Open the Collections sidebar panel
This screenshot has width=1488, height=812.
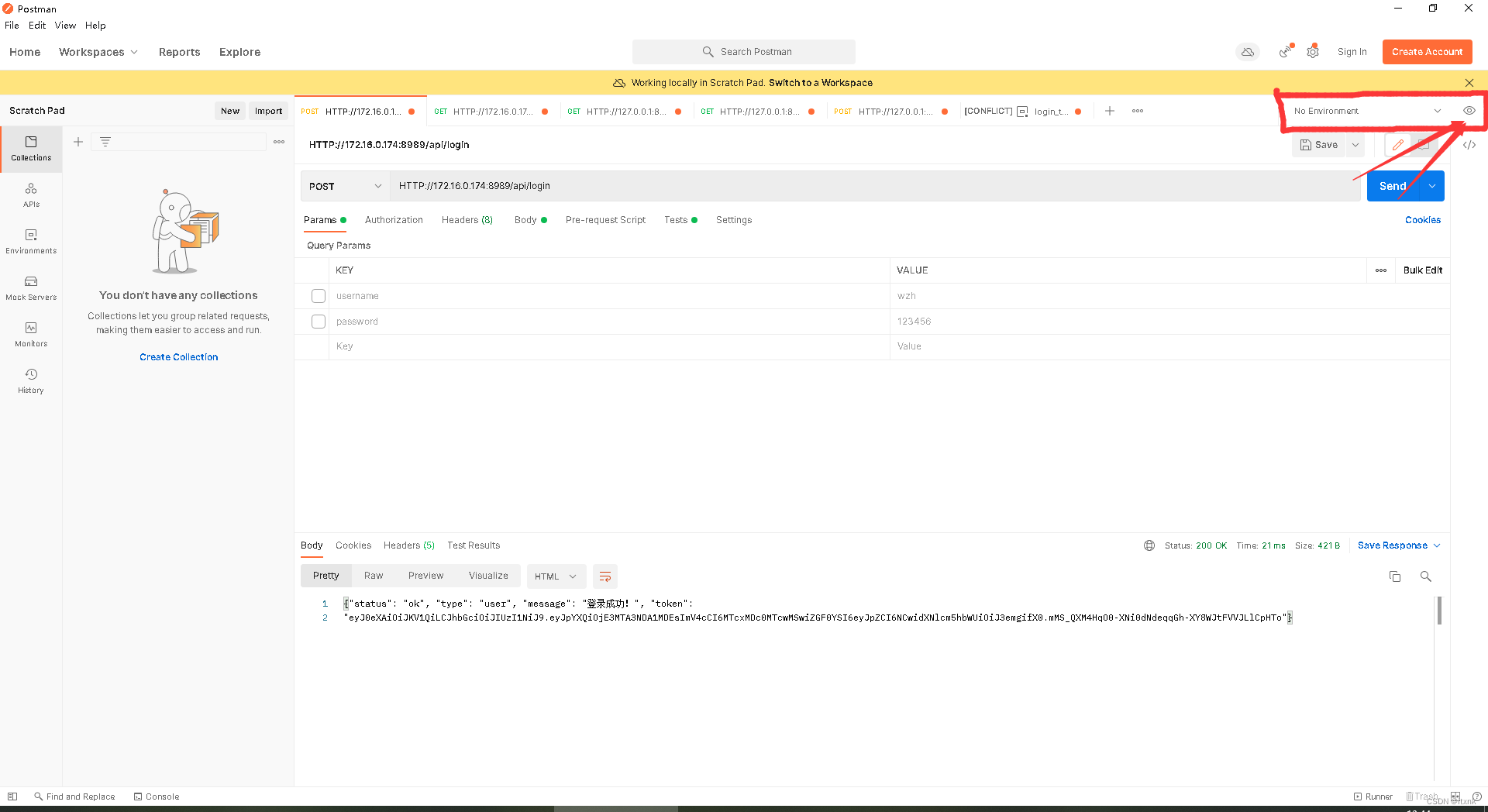coord(31,149)
